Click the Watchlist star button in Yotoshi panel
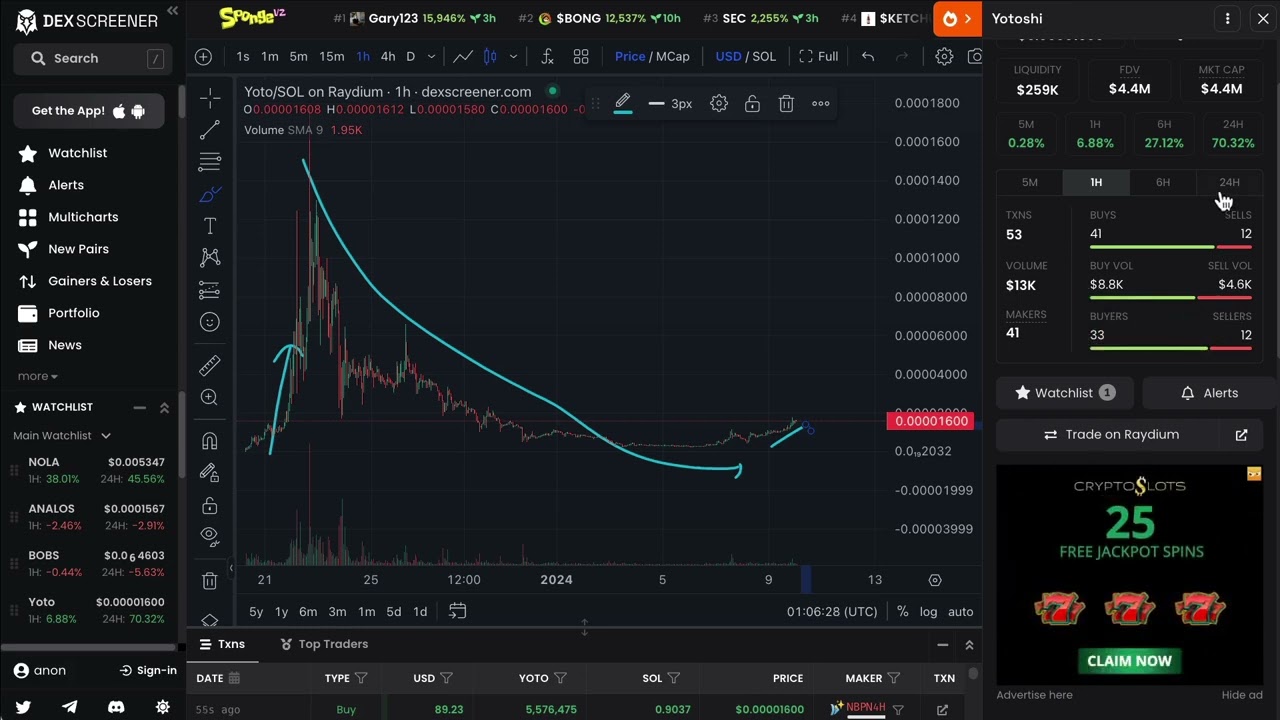 1065,393
